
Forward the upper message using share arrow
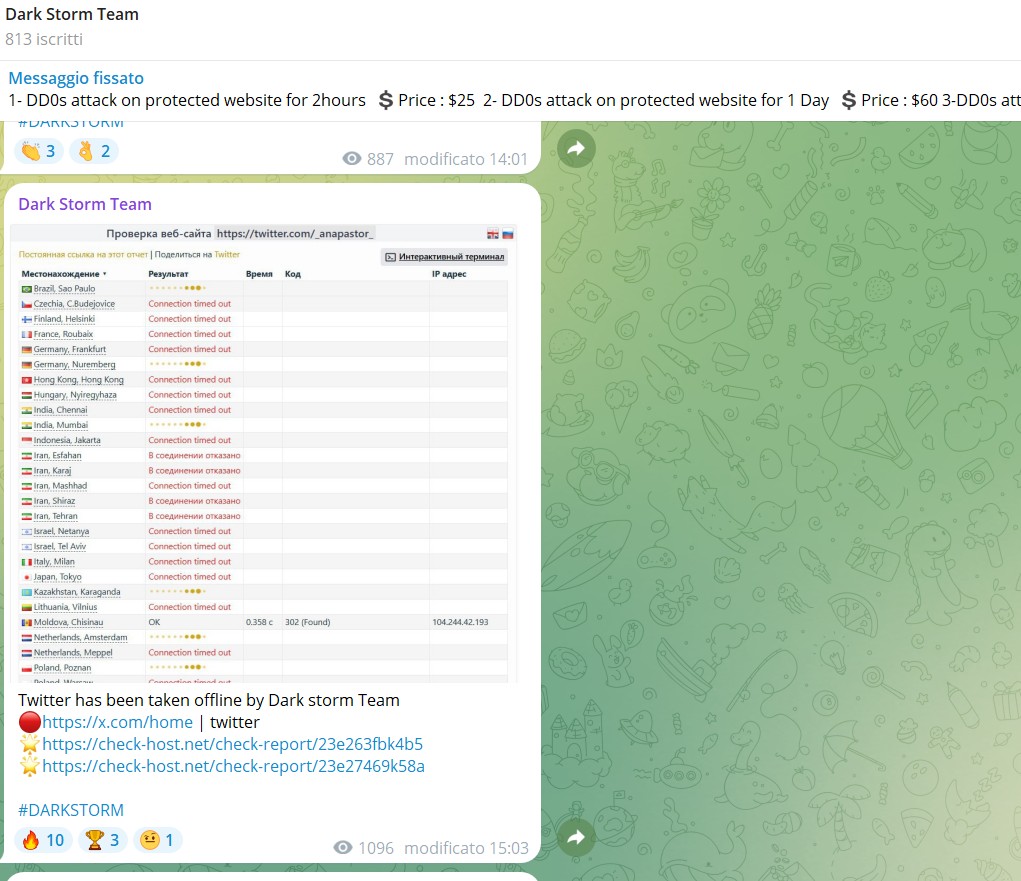576,149
